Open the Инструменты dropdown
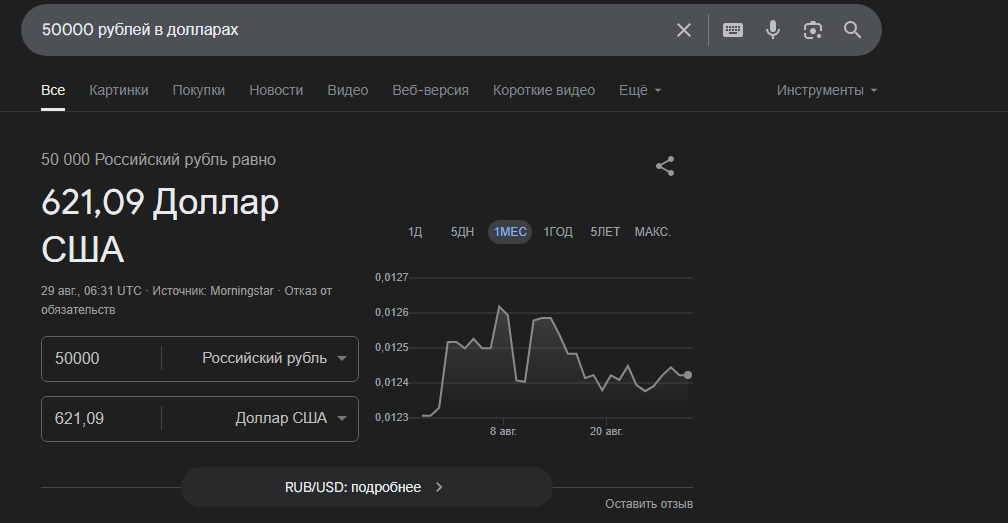Viewport: 1008px width, 523px height. tap(827, 90)
